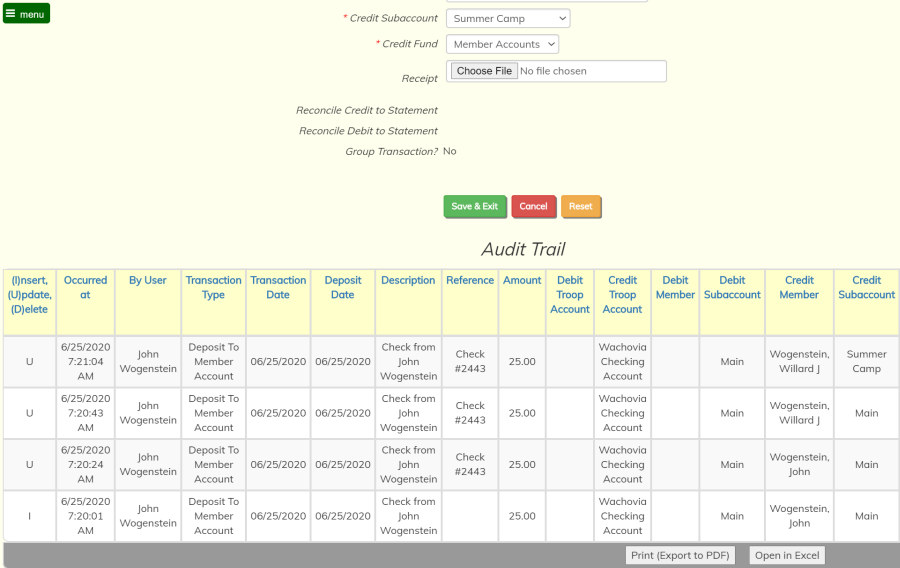This screenshot has width=900, height=568.
Task: Click the Audit Trail heading
Action: 523,249
